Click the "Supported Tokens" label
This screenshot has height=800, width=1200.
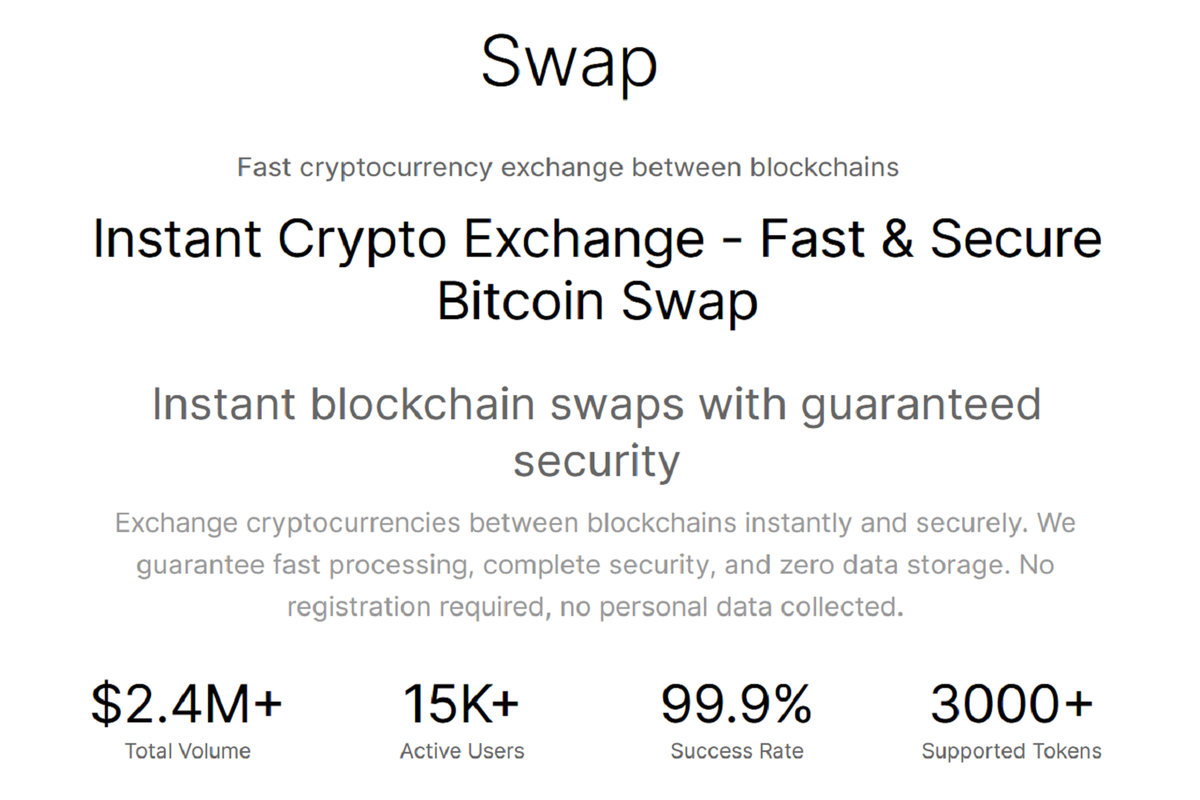1011,751
